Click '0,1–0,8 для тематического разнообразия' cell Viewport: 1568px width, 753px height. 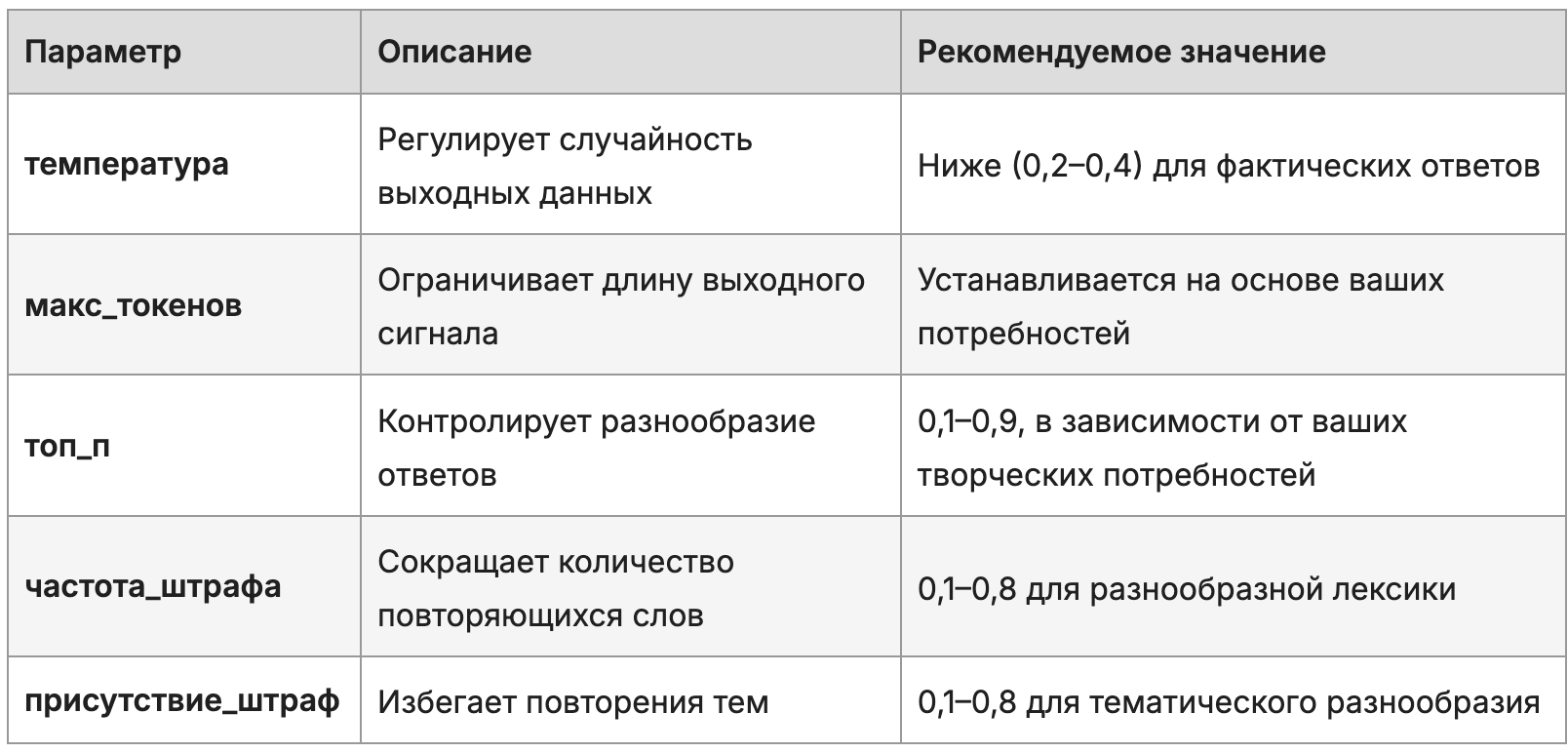pyautogui.click(x=1229, y=702)
